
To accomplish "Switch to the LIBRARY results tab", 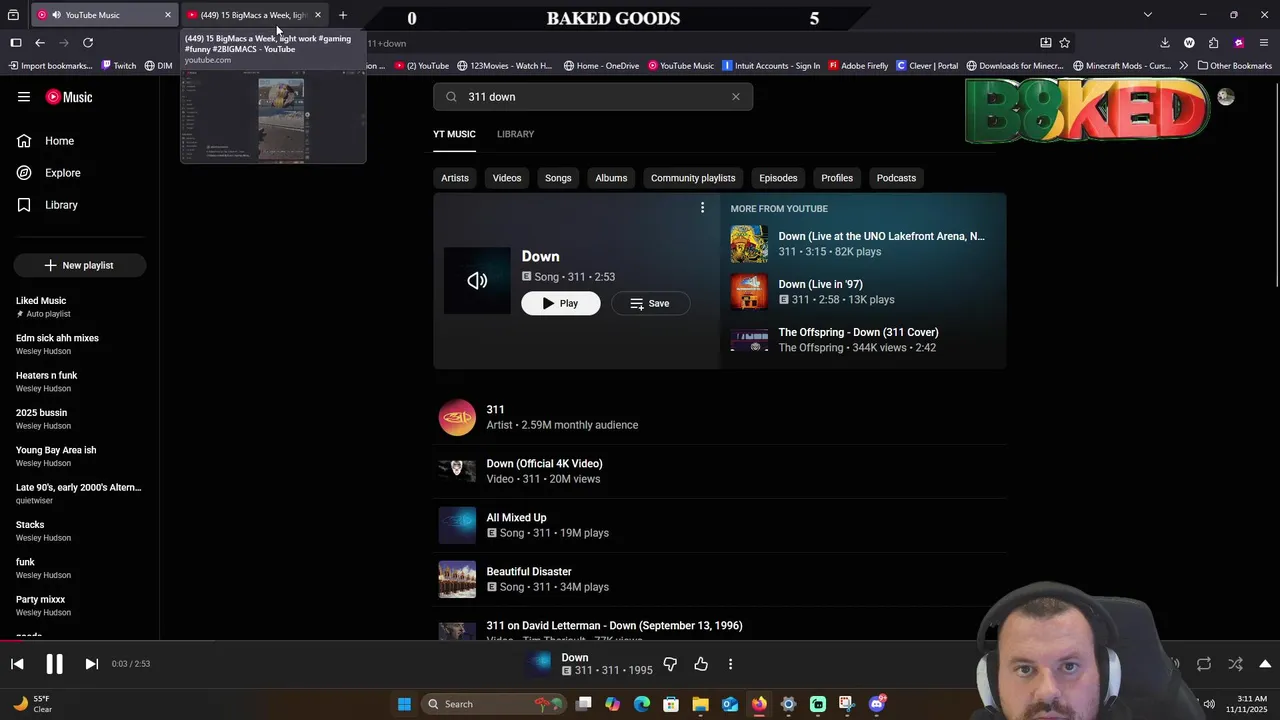I will 515,134.
